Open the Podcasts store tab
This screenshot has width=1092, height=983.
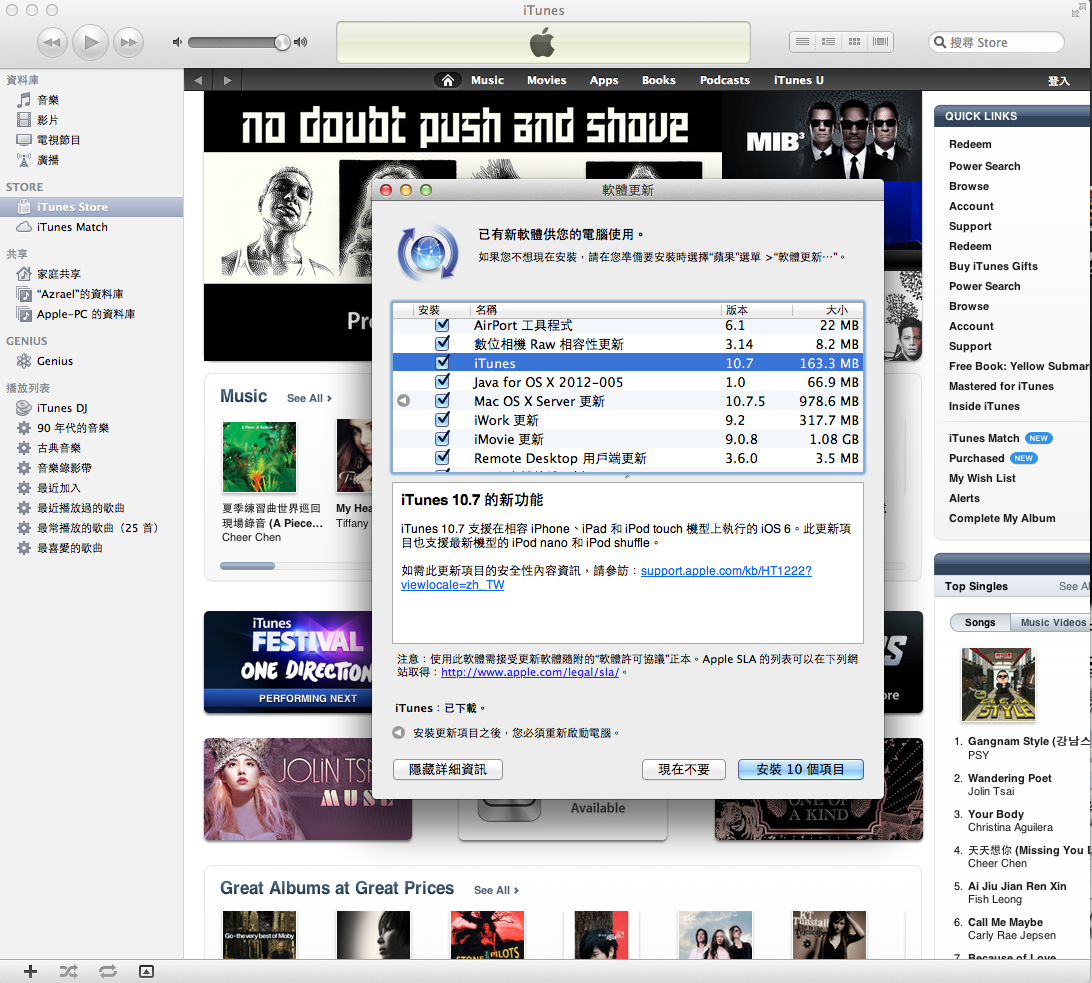click(725, 80)
